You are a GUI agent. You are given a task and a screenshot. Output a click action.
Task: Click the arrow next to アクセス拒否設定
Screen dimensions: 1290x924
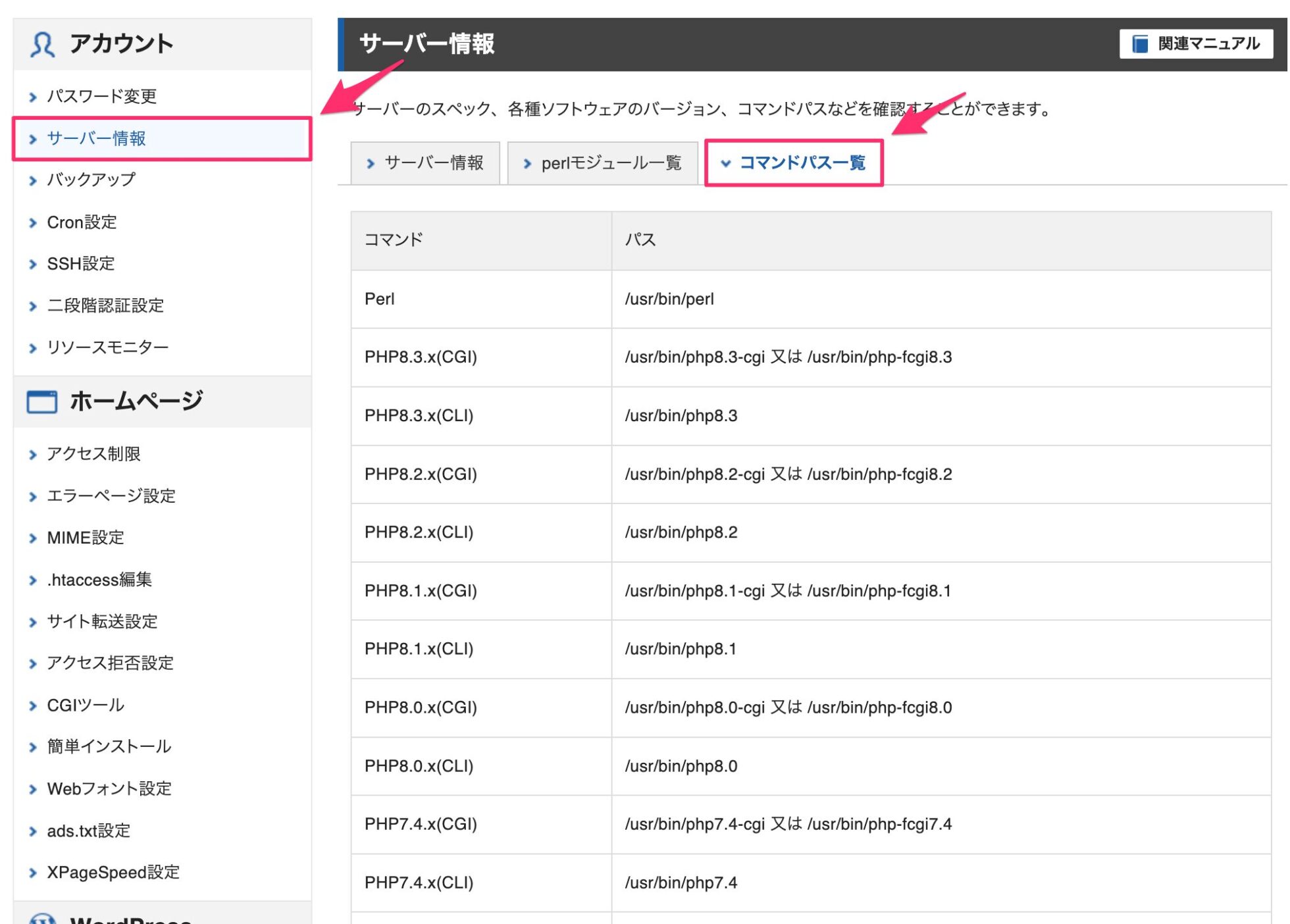[x=33, y=664]
